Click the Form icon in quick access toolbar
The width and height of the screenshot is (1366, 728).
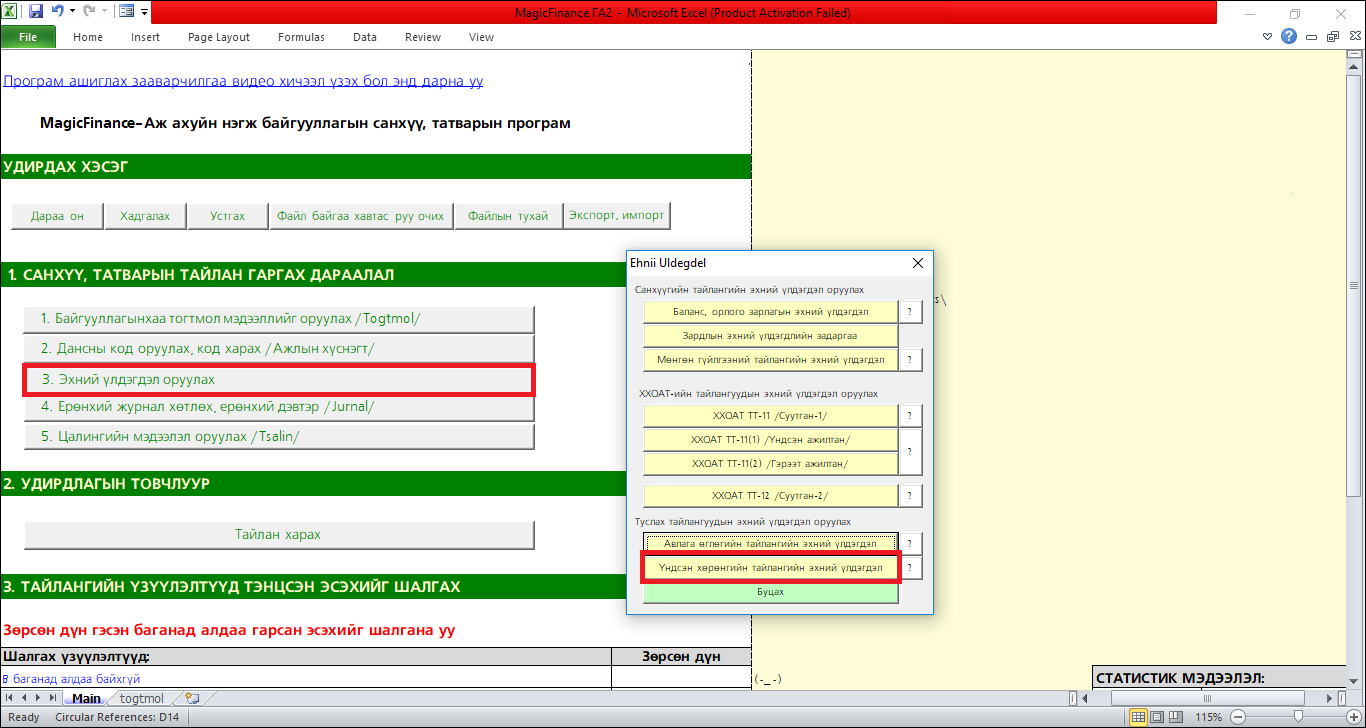(x=126, y=13)
